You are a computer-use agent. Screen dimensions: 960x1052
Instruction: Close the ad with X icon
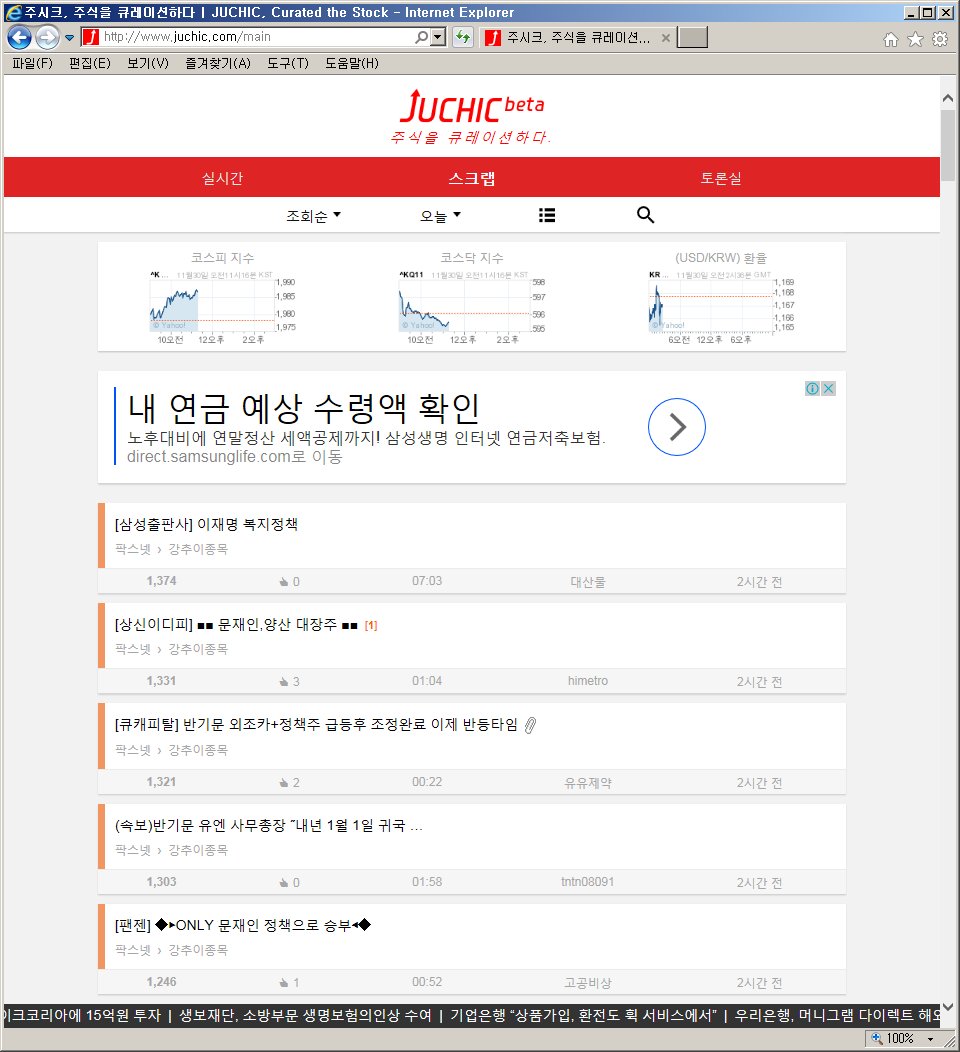click(x=829, y=388)
